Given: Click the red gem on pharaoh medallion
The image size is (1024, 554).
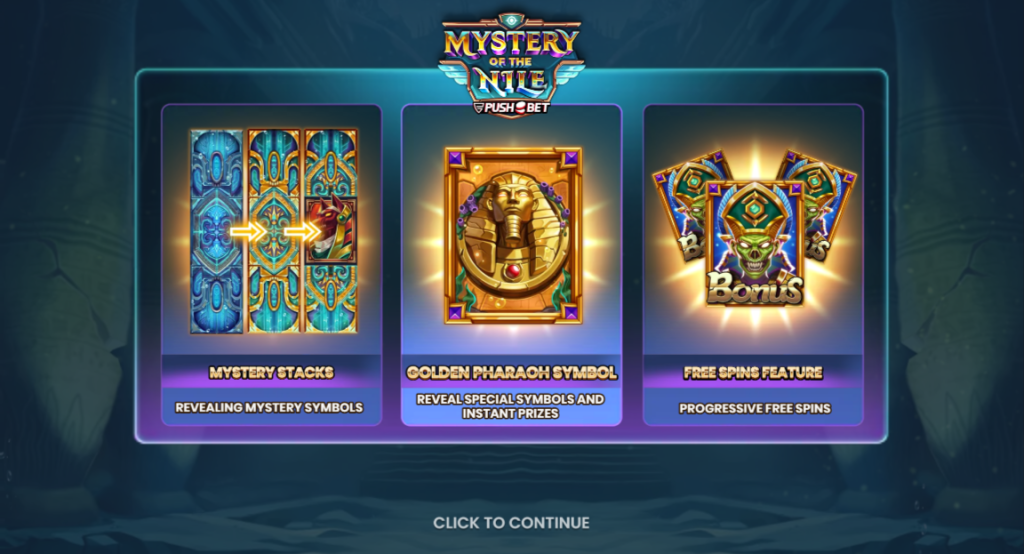Looking at the screenshot, I should pos(511,270).
